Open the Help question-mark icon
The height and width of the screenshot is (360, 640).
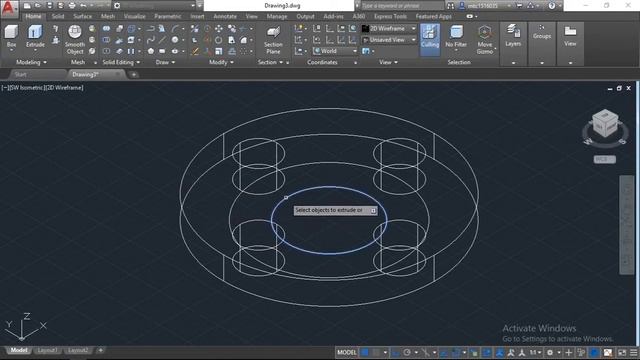(x=552, y=6)
